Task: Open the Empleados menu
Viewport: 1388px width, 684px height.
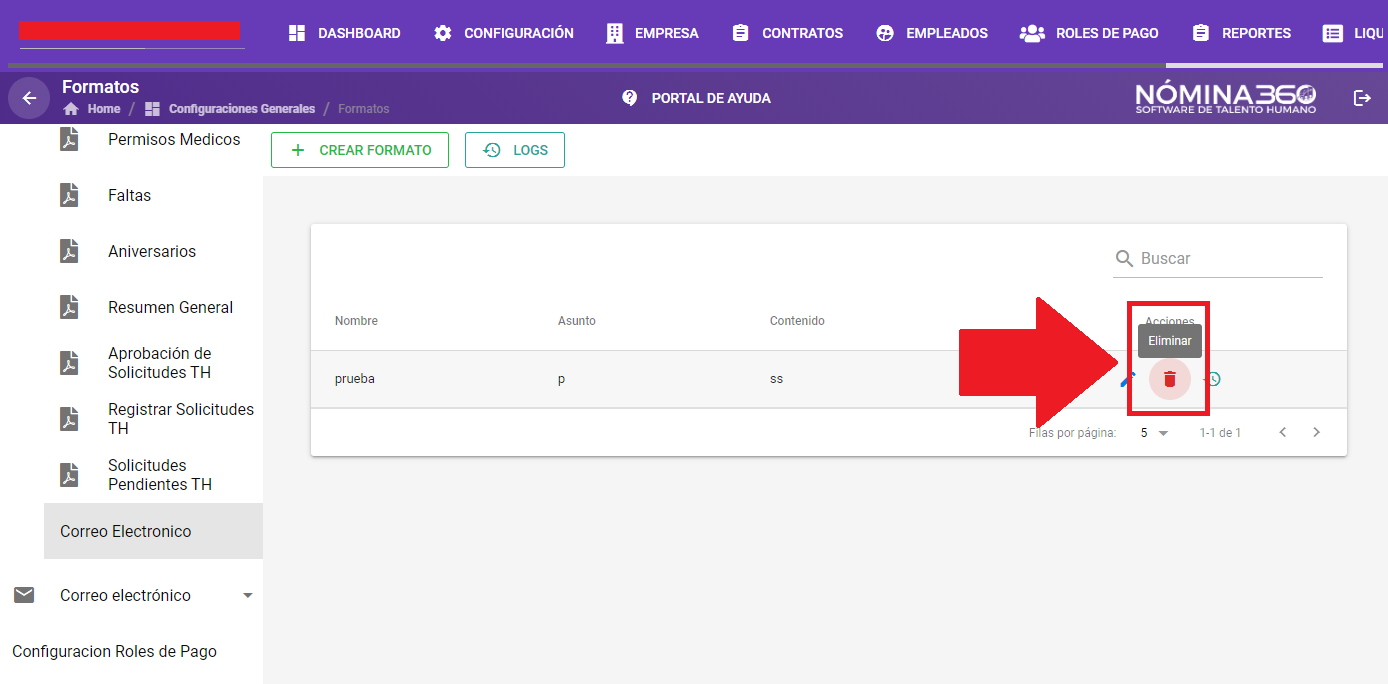Action: pyautogui.click(x=932, y=33)
